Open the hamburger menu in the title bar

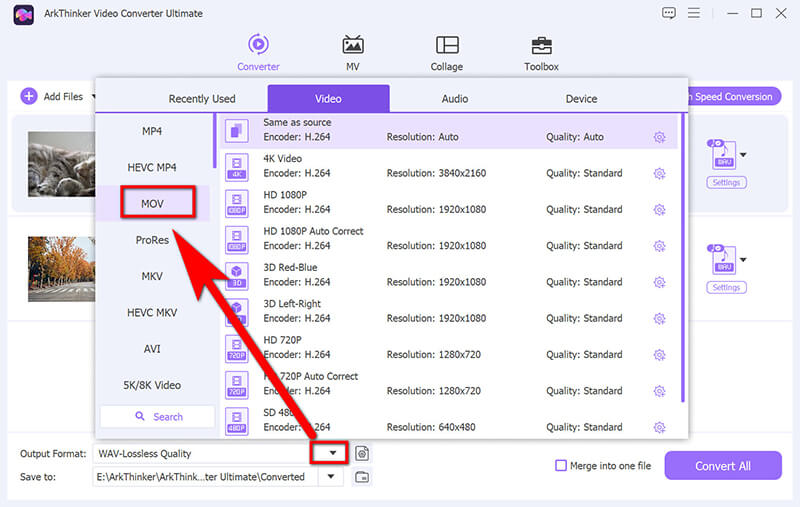tap(693, 13)
